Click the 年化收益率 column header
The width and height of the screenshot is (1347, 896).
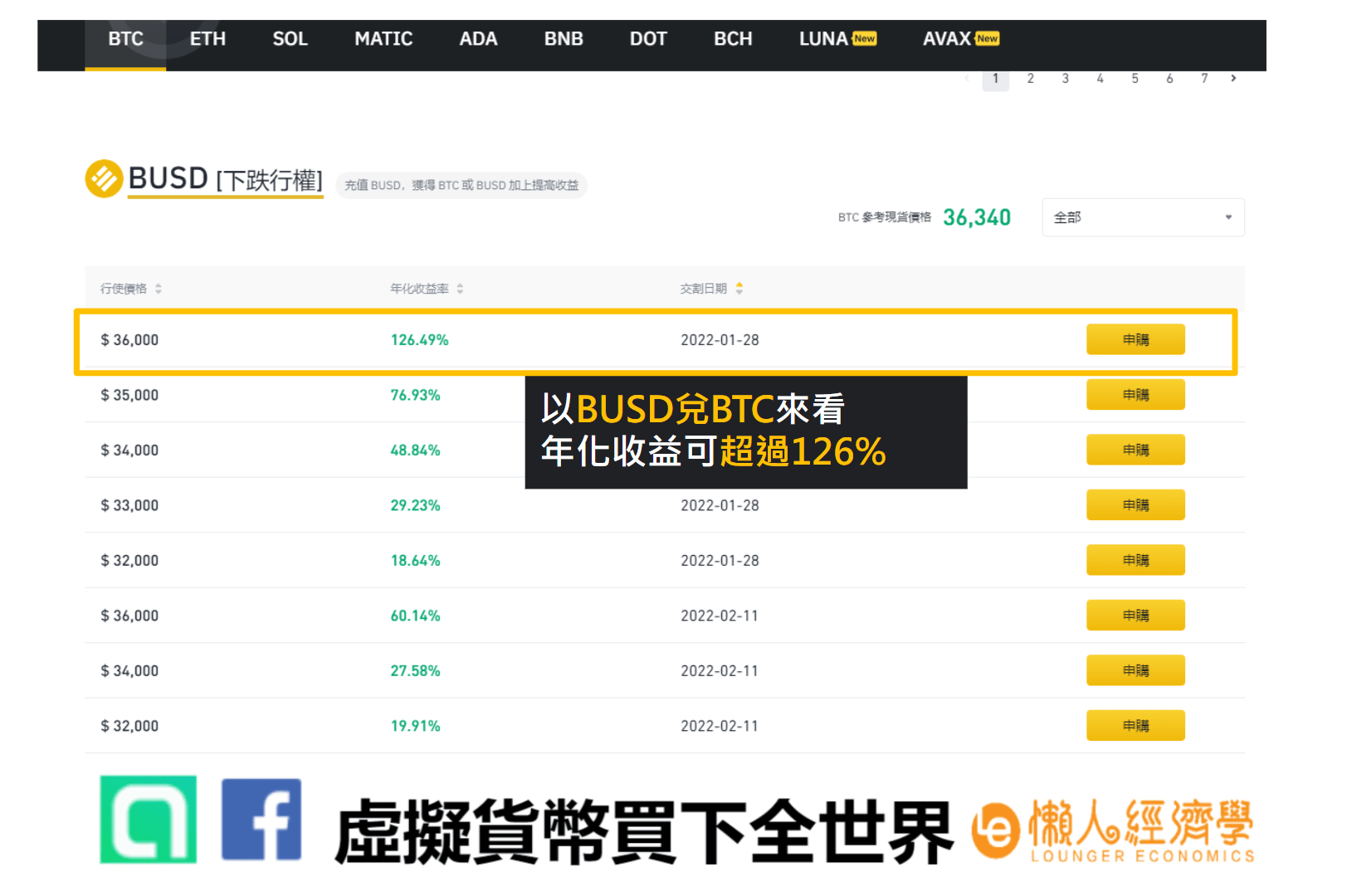(x=420, y=289)
